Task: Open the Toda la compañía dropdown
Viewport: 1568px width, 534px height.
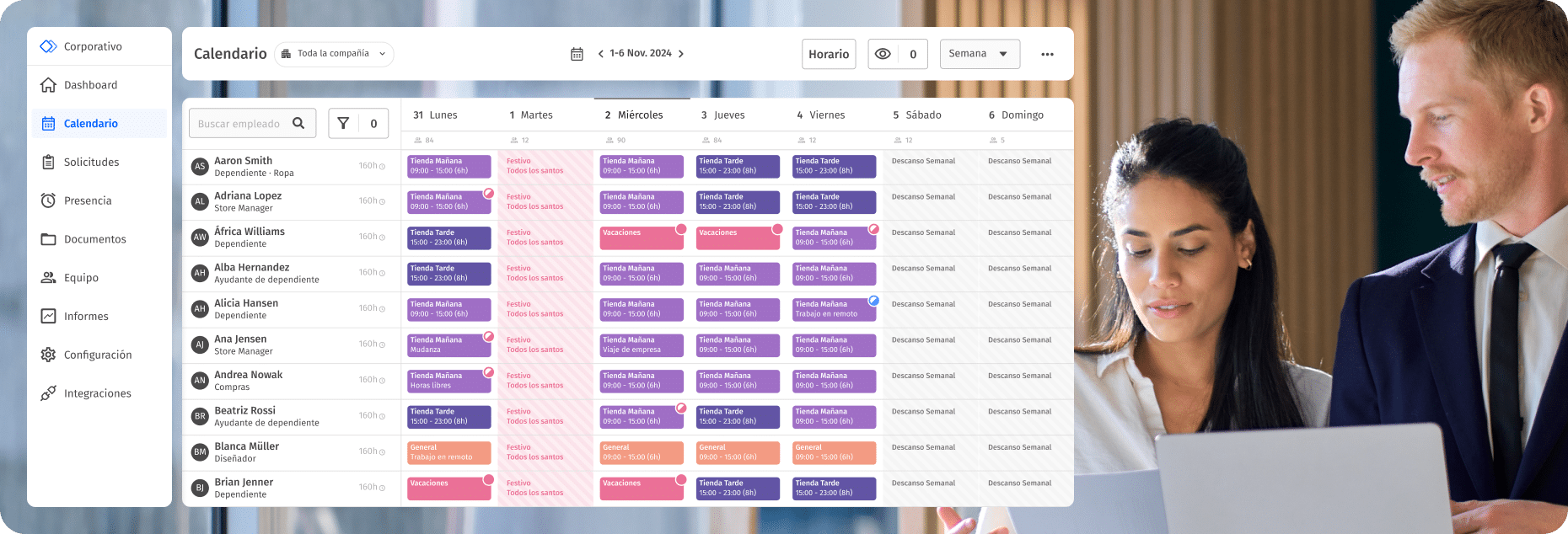Action: tap(334, 54)
